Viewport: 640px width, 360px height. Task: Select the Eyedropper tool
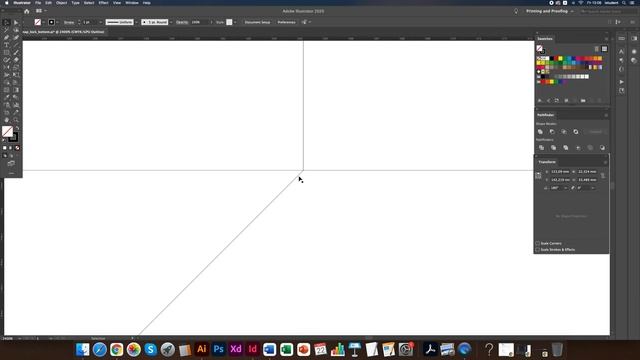point(7,97)
